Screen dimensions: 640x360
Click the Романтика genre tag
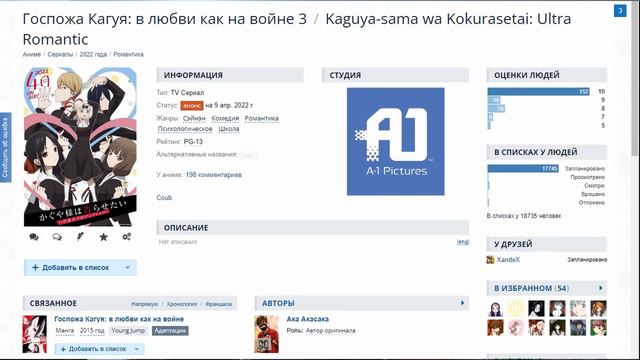[262, 118]
